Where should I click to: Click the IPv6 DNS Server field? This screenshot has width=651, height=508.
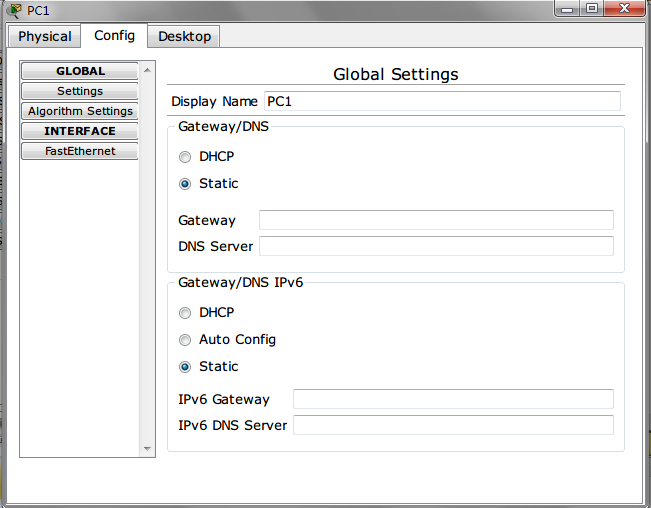[453, 425]
